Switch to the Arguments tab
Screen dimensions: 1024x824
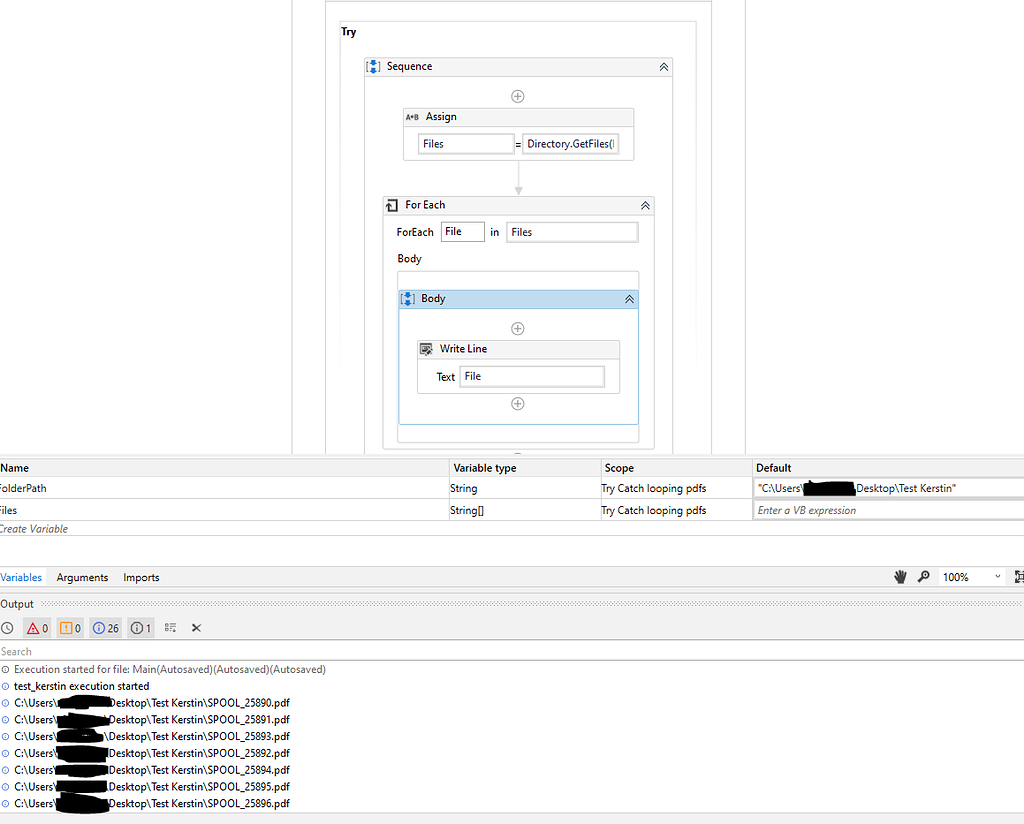[81, 577]
